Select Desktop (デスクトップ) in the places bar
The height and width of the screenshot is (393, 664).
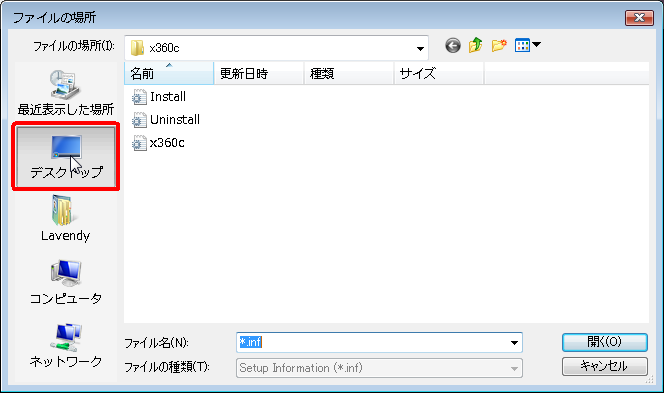pos(66,156)
